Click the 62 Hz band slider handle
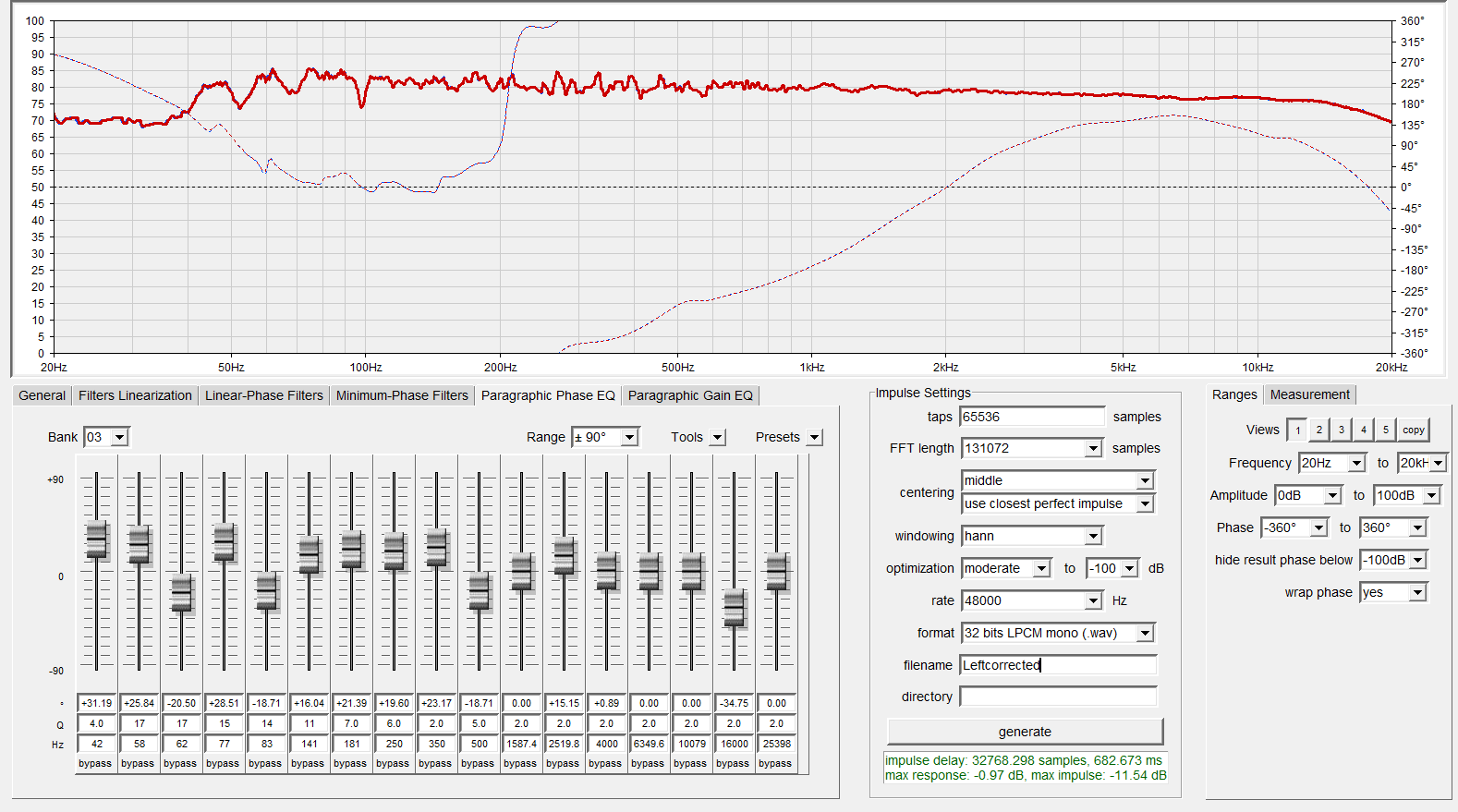Screen dimensions: 1458x812 pos(182,593)
